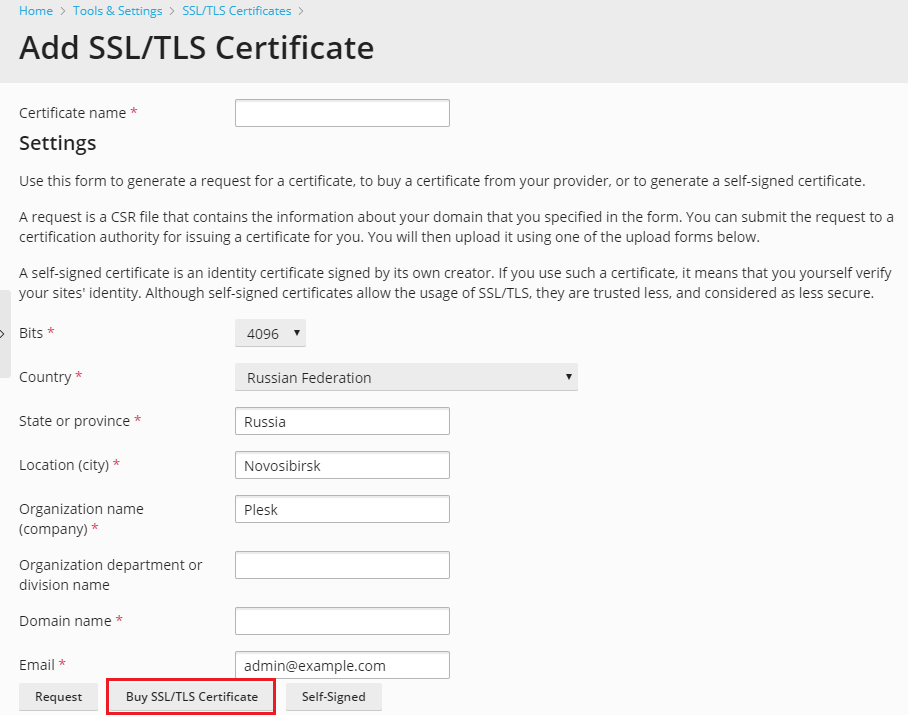Open the Country dropdown list
This screenshot has height=715, width=908.
coord(406,378)
